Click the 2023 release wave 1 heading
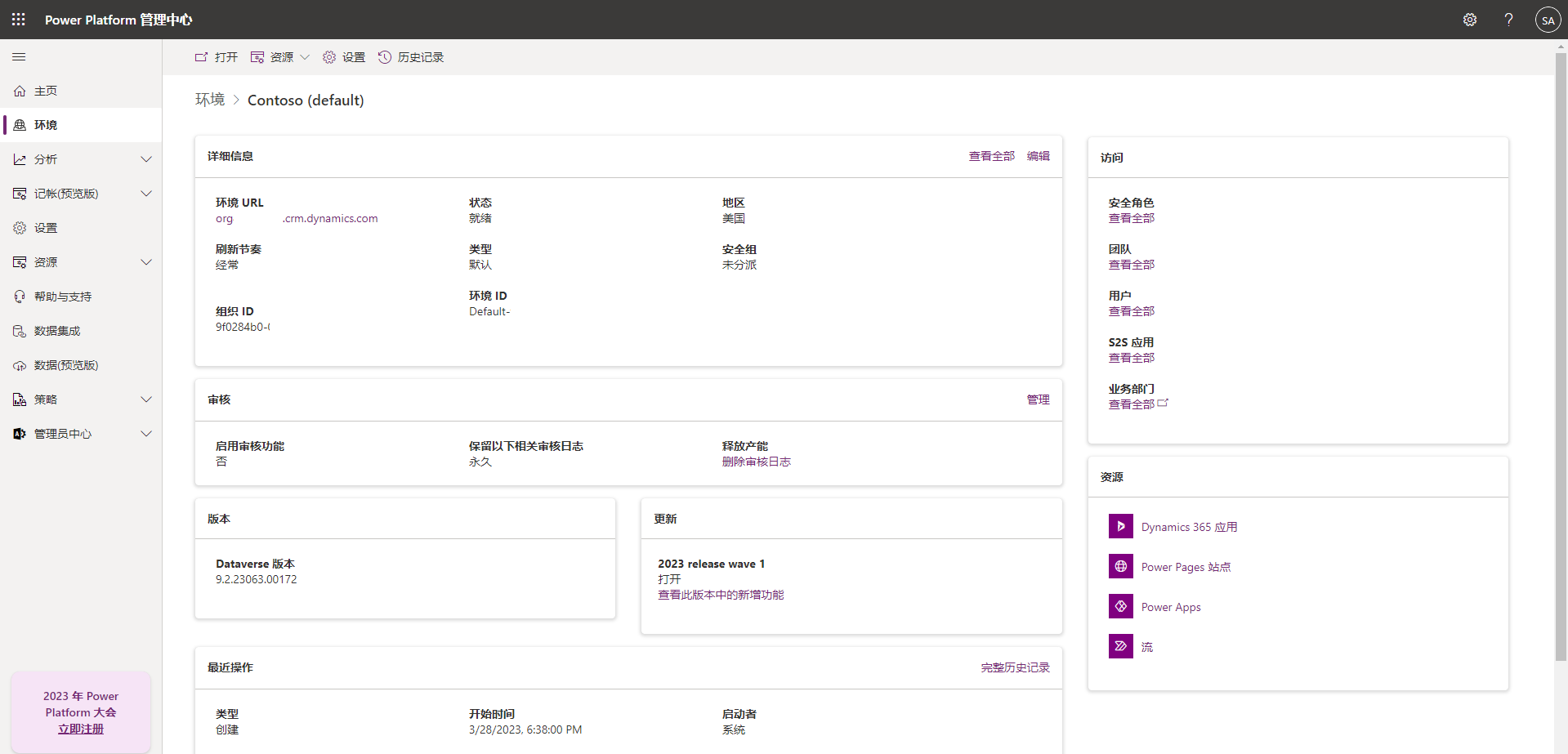This screenshot has width=1568, height=754. click(712, 564)
